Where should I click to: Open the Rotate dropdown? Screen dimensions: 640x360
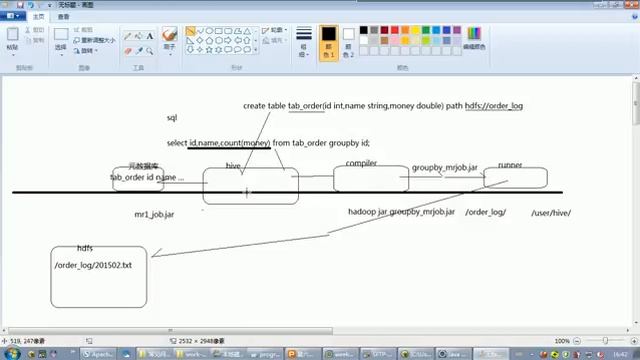point(86,51)
